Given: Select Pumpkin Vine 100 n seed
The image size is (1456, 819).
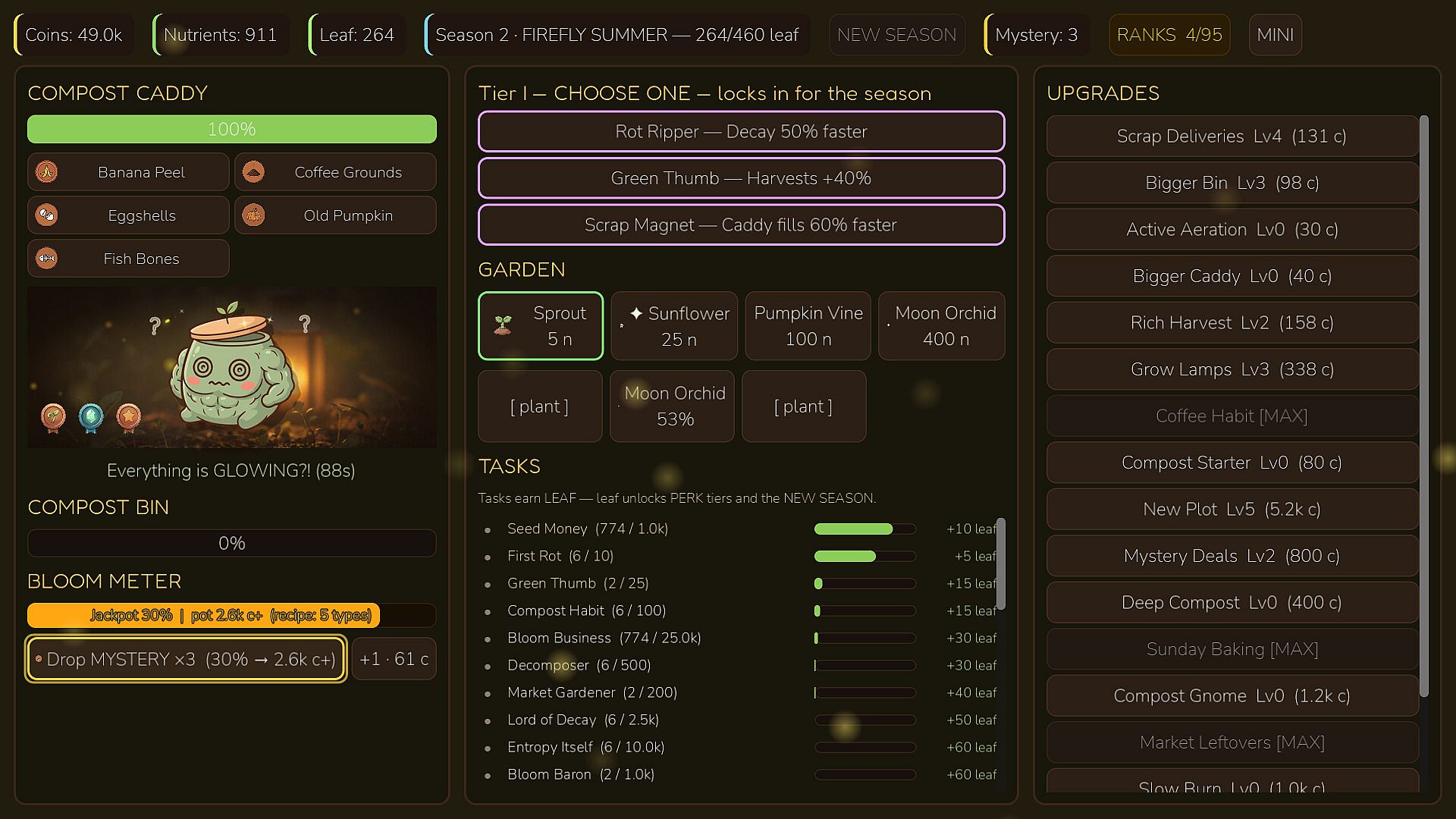Looking at the screenshot, I should pyautogui.click(x=808, y=326).
